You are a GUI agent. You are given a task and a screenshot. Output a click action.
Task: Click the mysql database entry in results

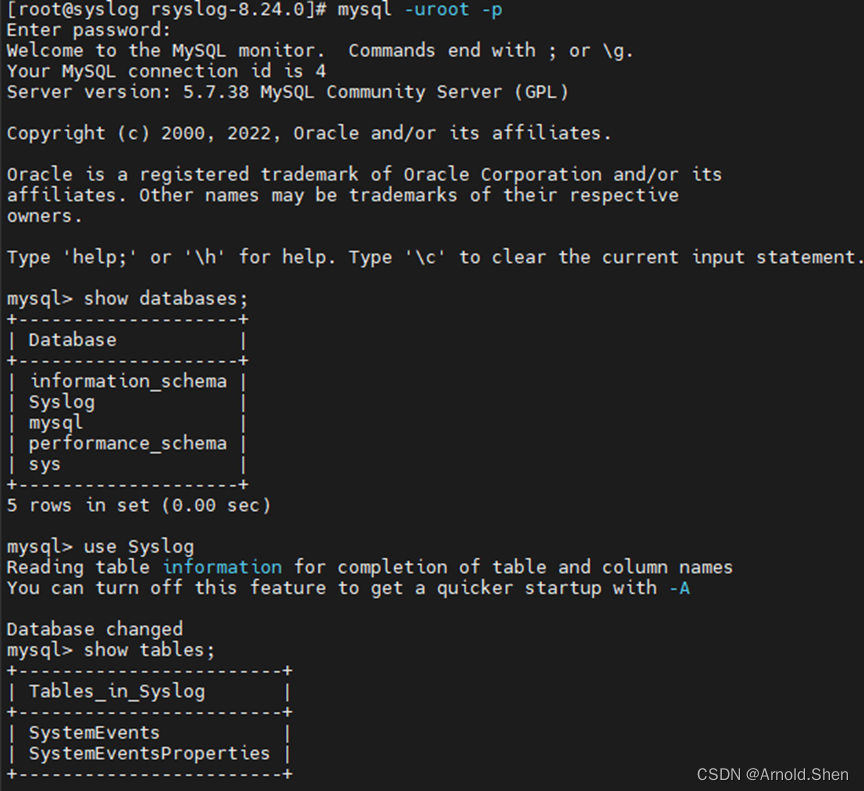click(x=56, y=423)
